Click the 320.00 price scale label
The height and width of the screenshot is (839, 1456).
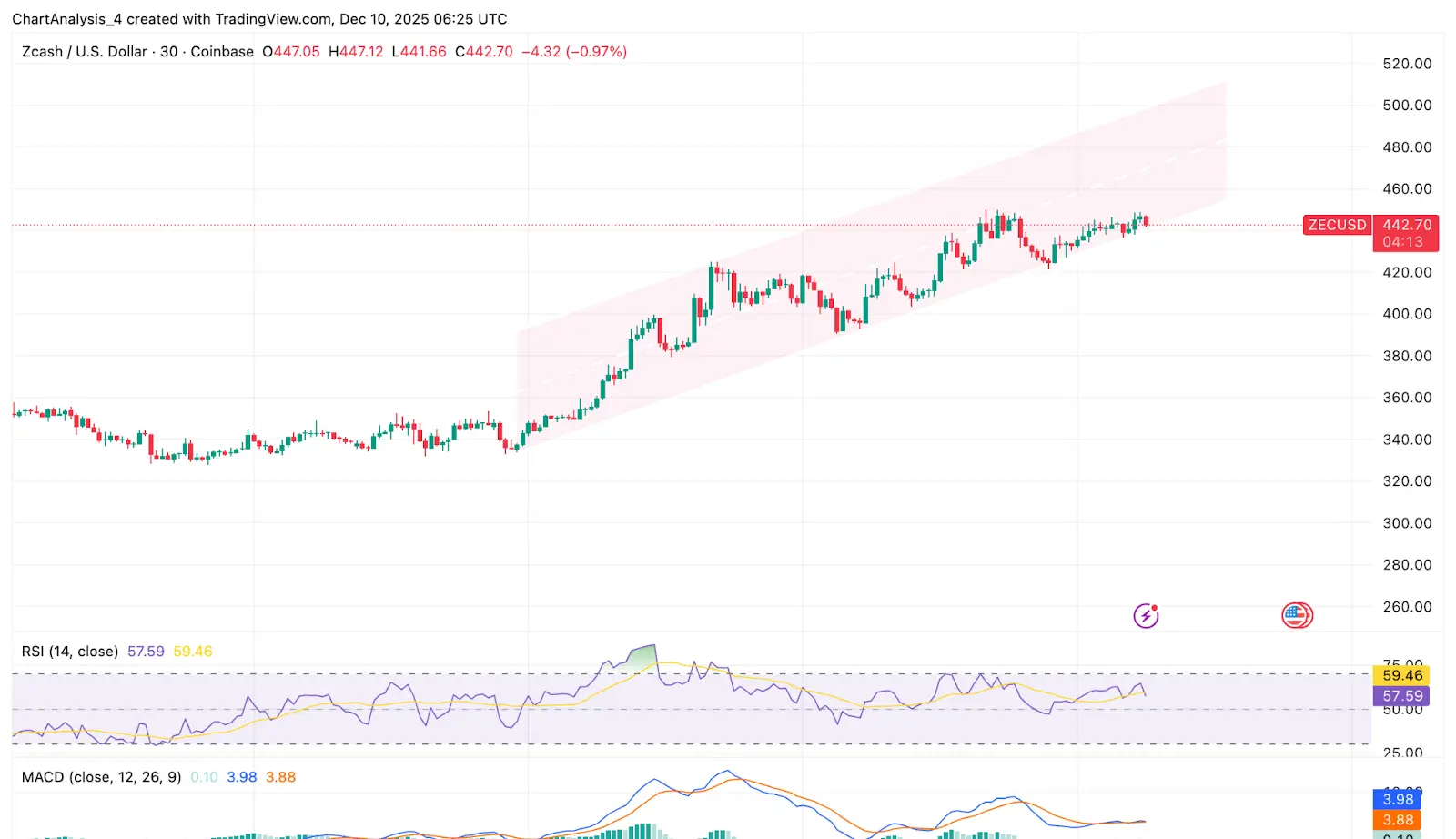click(x=1407, y=481)
